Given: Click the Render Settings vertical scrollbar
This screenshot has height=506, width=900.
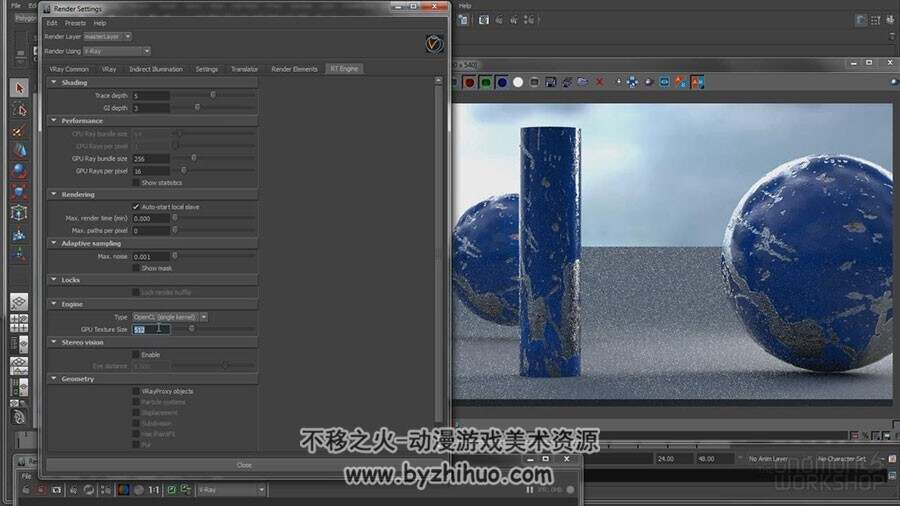Looking at the screenshot, I should [439, 251].
